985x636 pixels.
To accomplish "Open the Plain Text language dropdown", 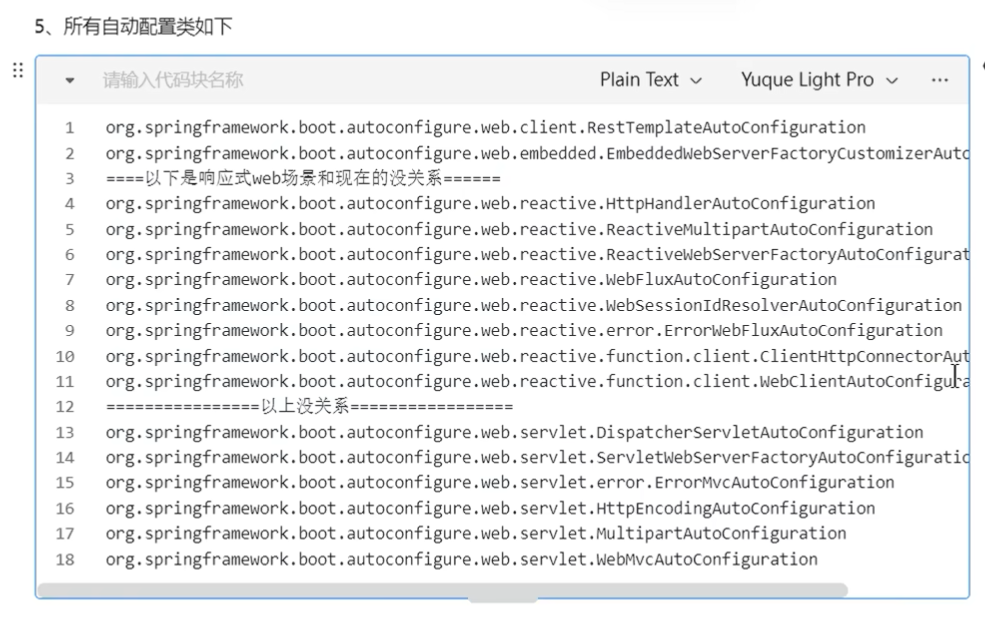I will 651,80.
